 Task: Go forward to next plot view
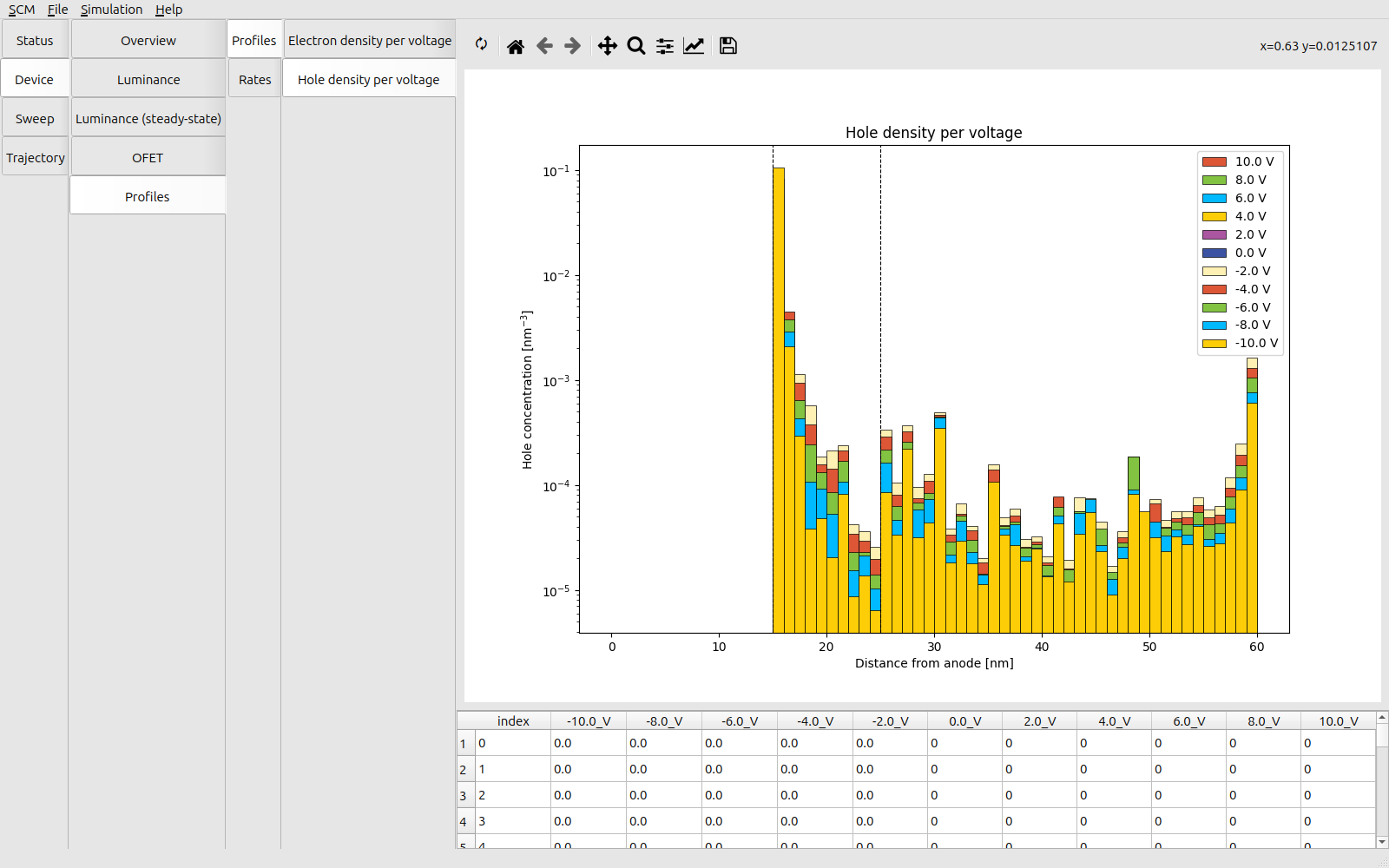click(x=573, y=46)
